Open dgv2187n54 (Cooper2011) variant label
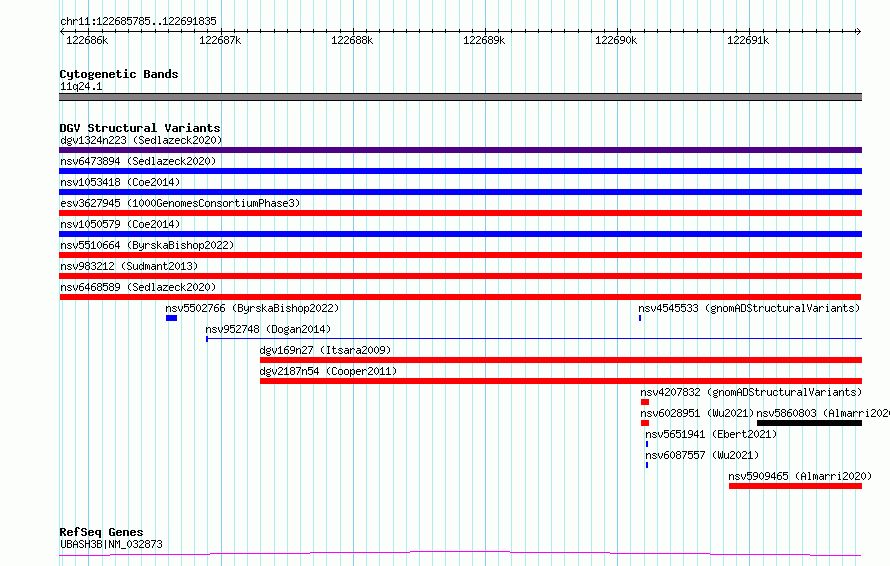 (x=328, y=371)
